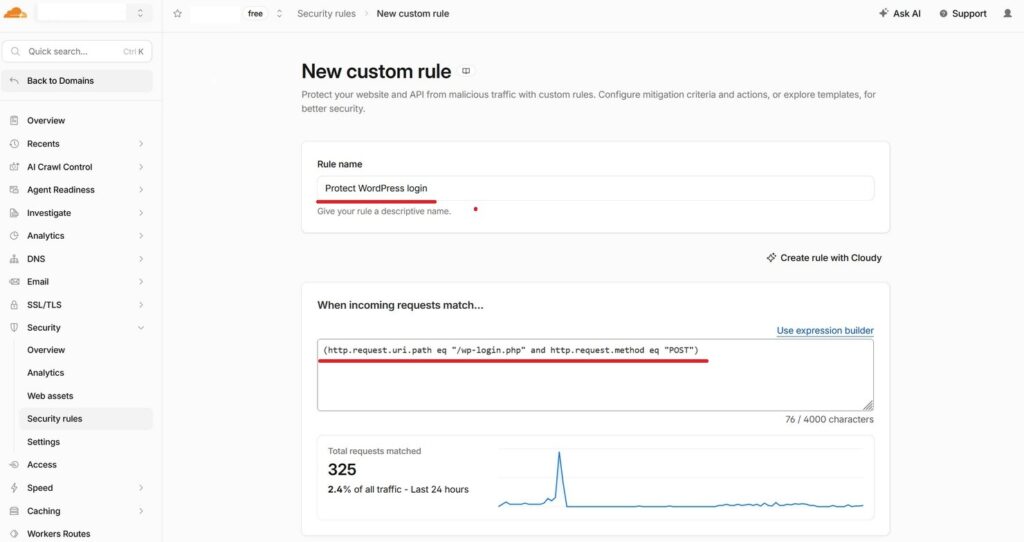Click the Analytics pie chart icon
The width and height of the screenshot is (1024, 542).
pyautogui.click(x=14, y=236)
